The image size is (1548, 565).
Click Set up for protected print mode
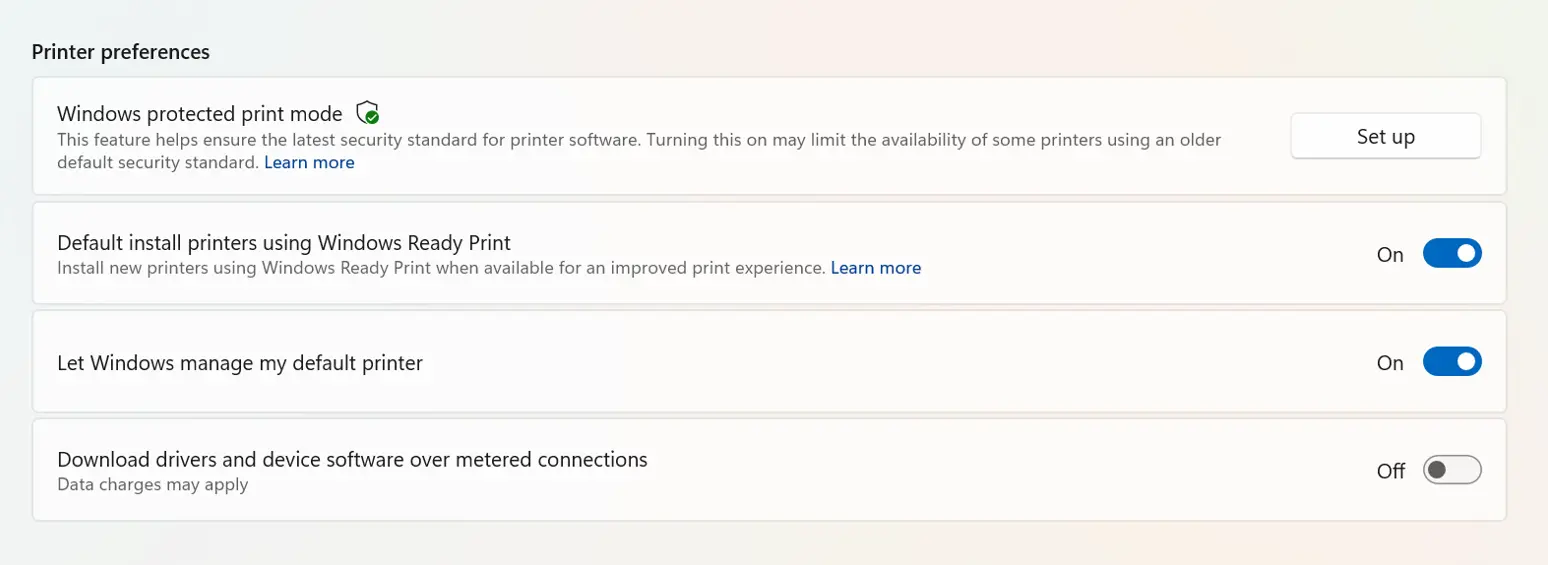coord(1385,136)
